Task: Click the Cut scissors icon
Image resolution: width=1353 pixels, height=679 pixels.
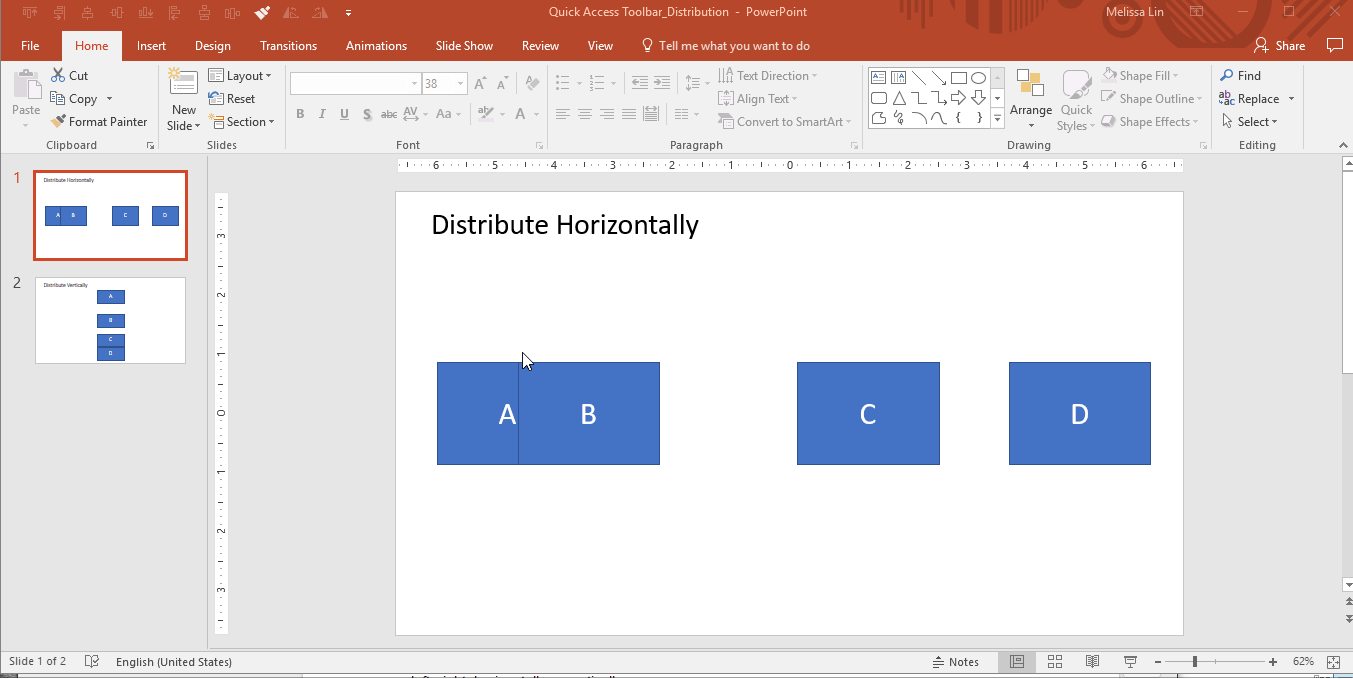Action: tap(58, 76)
